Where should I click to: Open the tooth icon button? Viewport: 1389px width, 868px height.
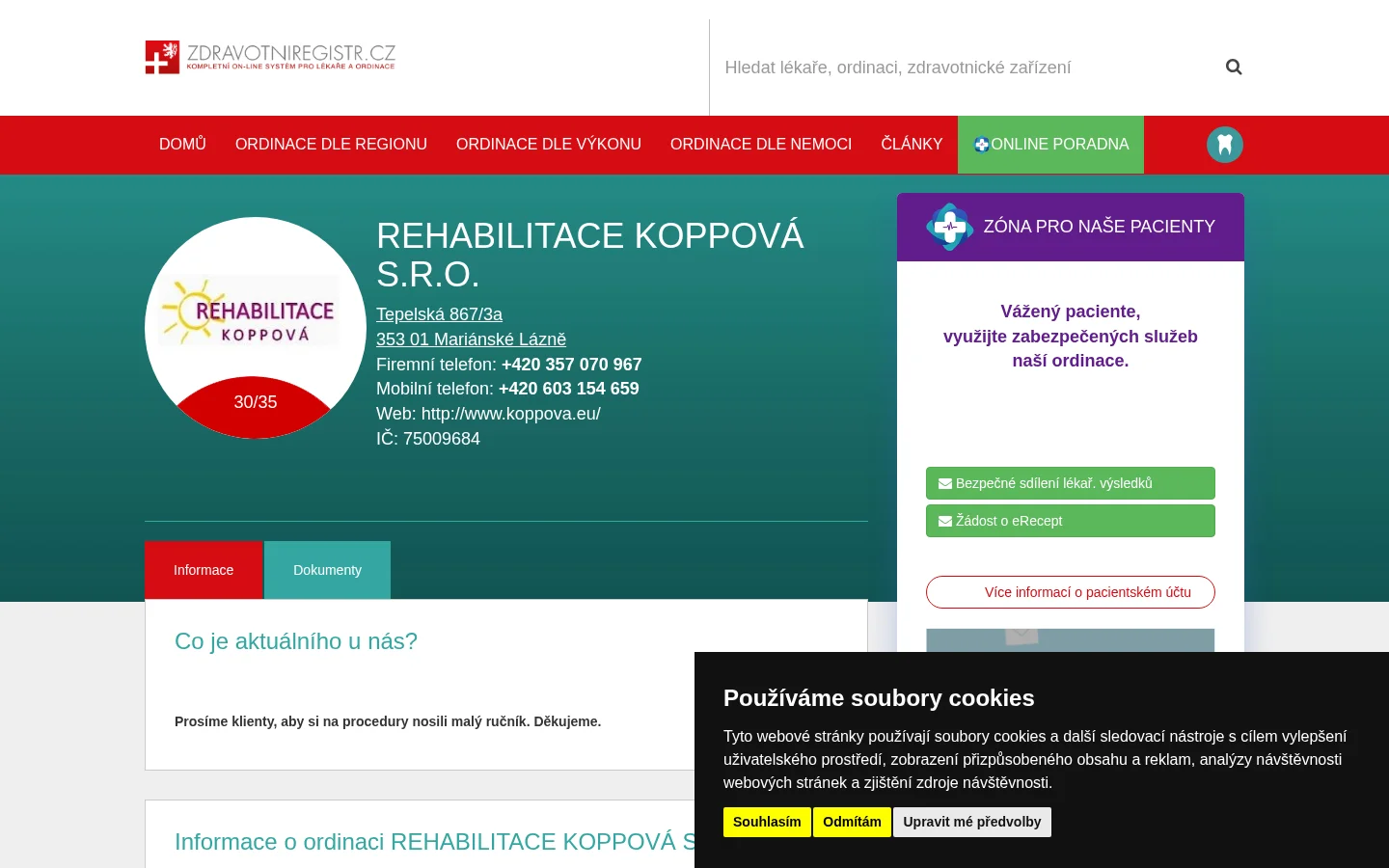tap(1225, 145)
